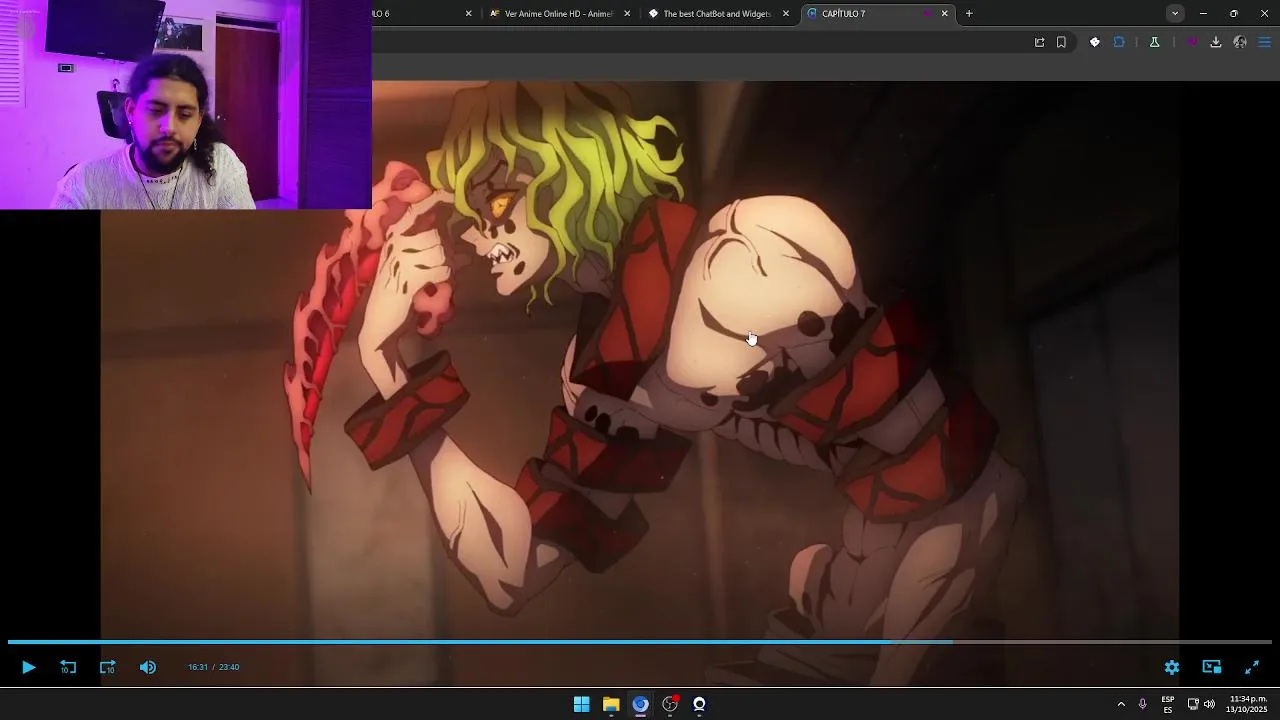Open browser downloads
Viewport: 1280px width, 720px height.
1216,42
